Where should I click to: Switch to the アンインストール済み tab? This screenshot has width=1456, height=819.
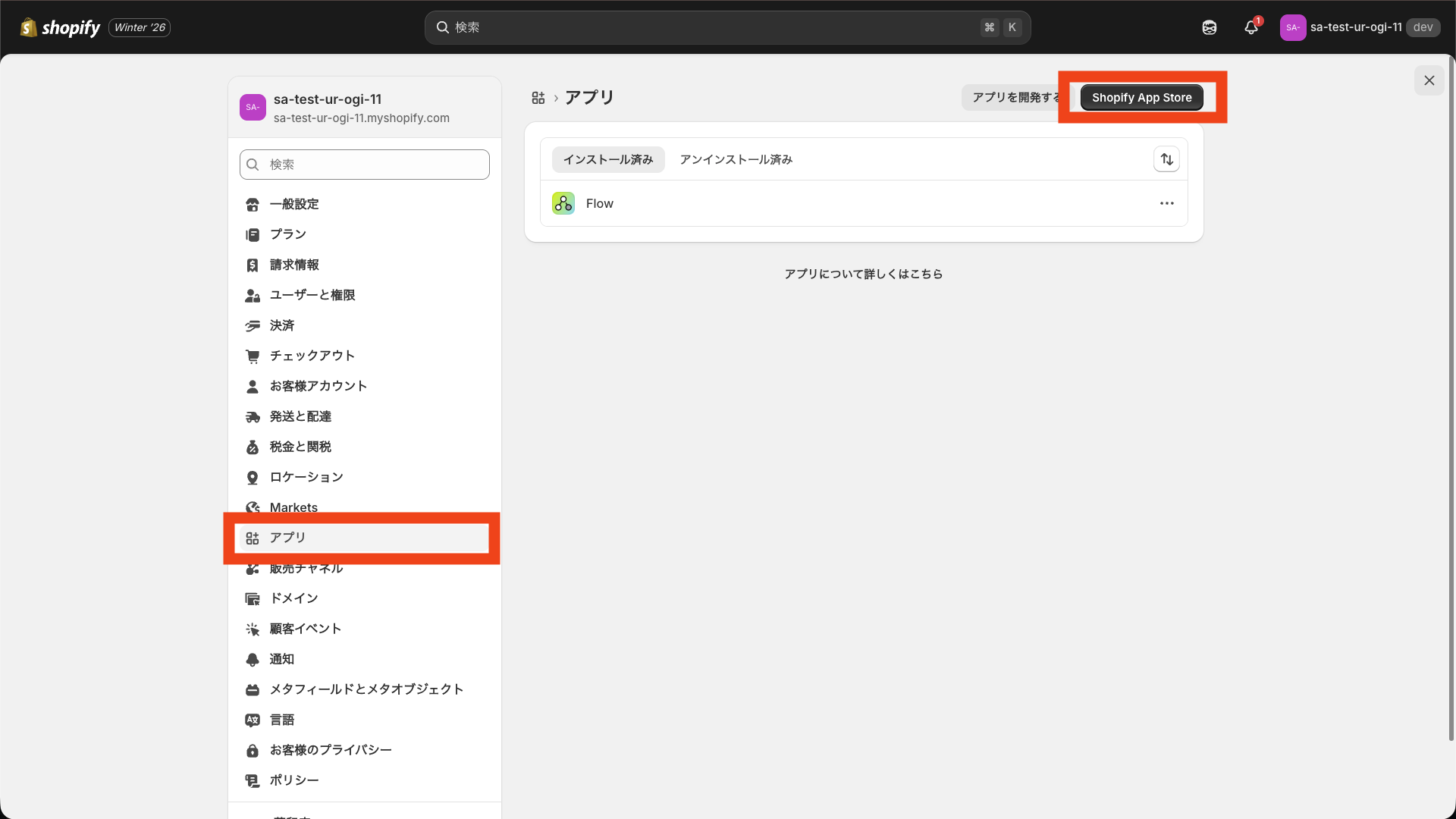(735, 159)
